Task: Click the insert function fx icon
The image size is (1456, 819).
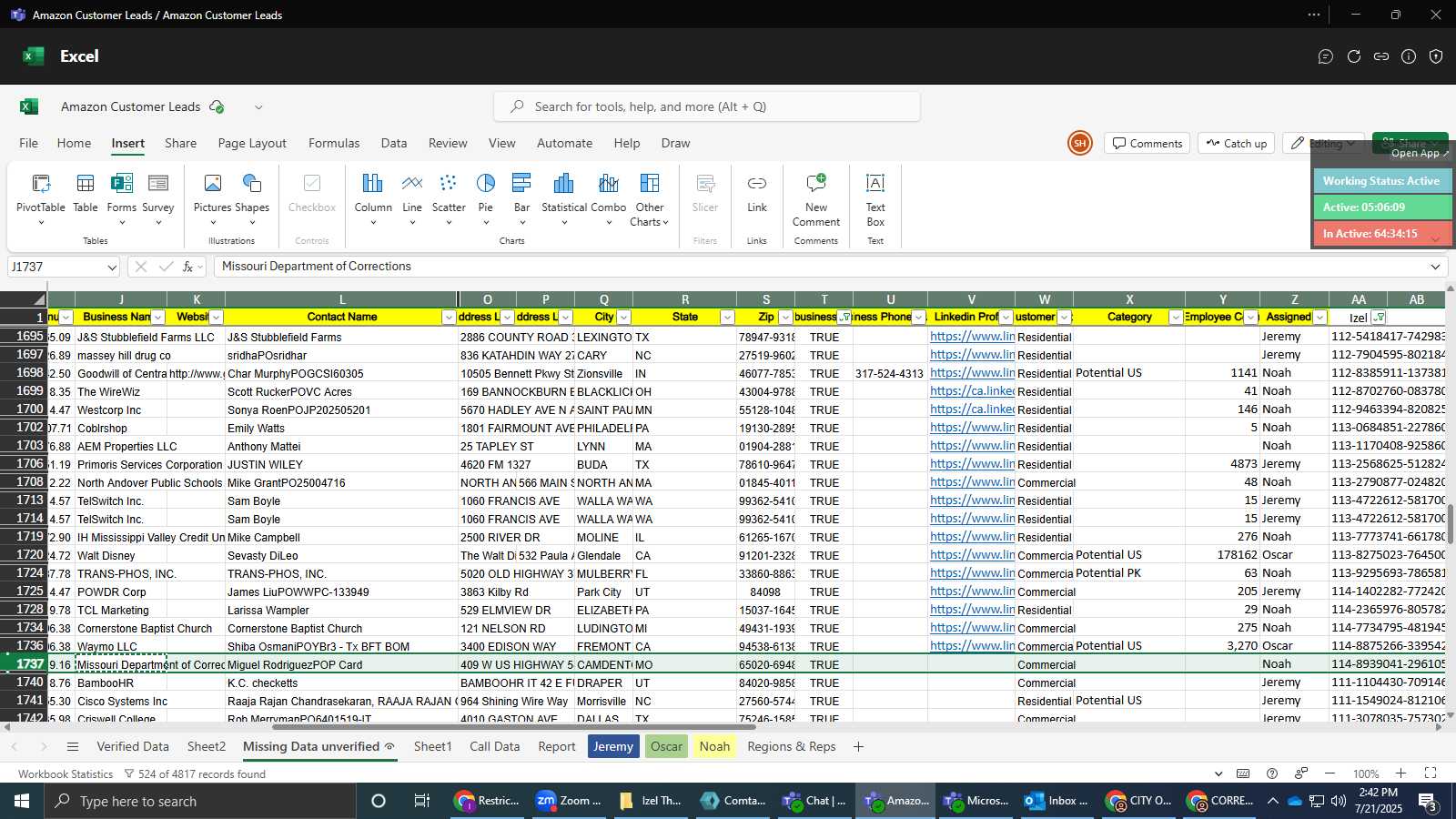Action: coord(188,267)
